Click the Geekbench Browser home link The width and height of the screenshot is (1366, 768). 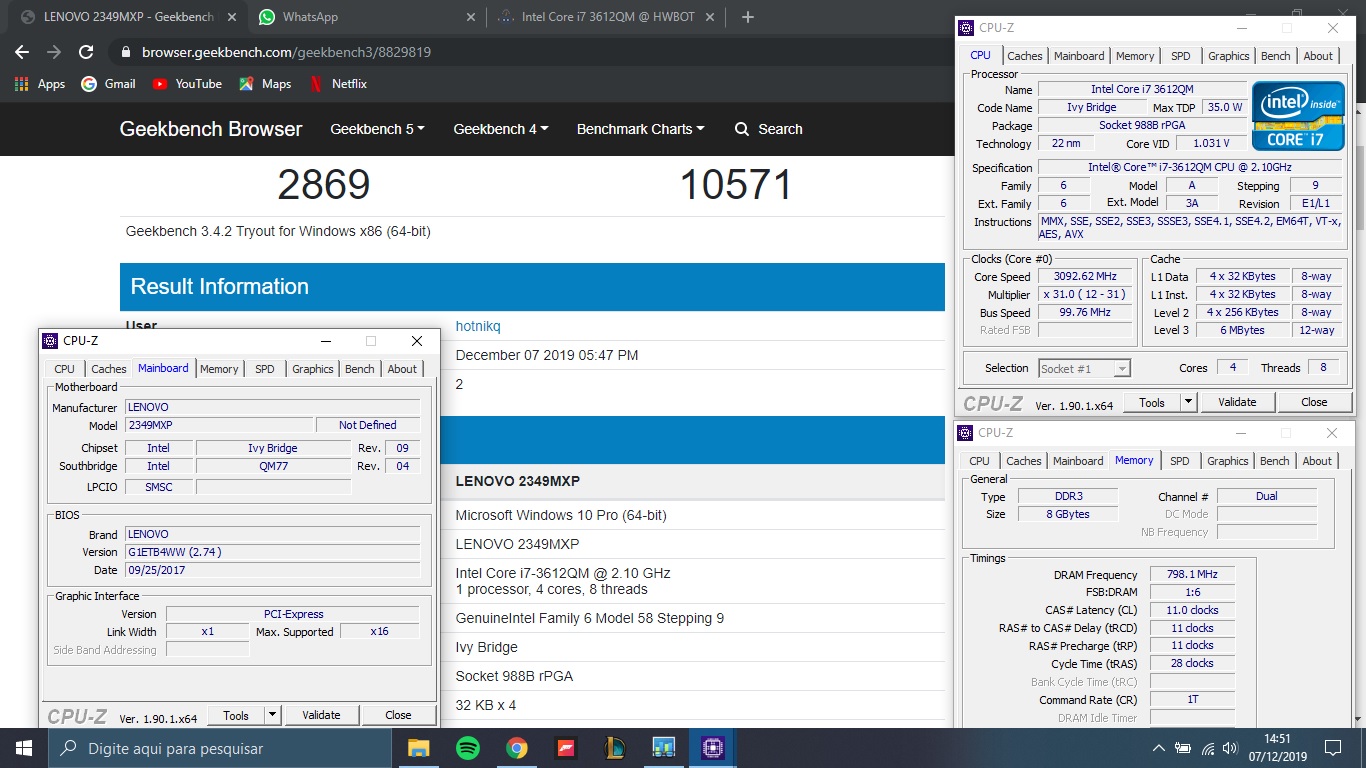tap(211, 129)
